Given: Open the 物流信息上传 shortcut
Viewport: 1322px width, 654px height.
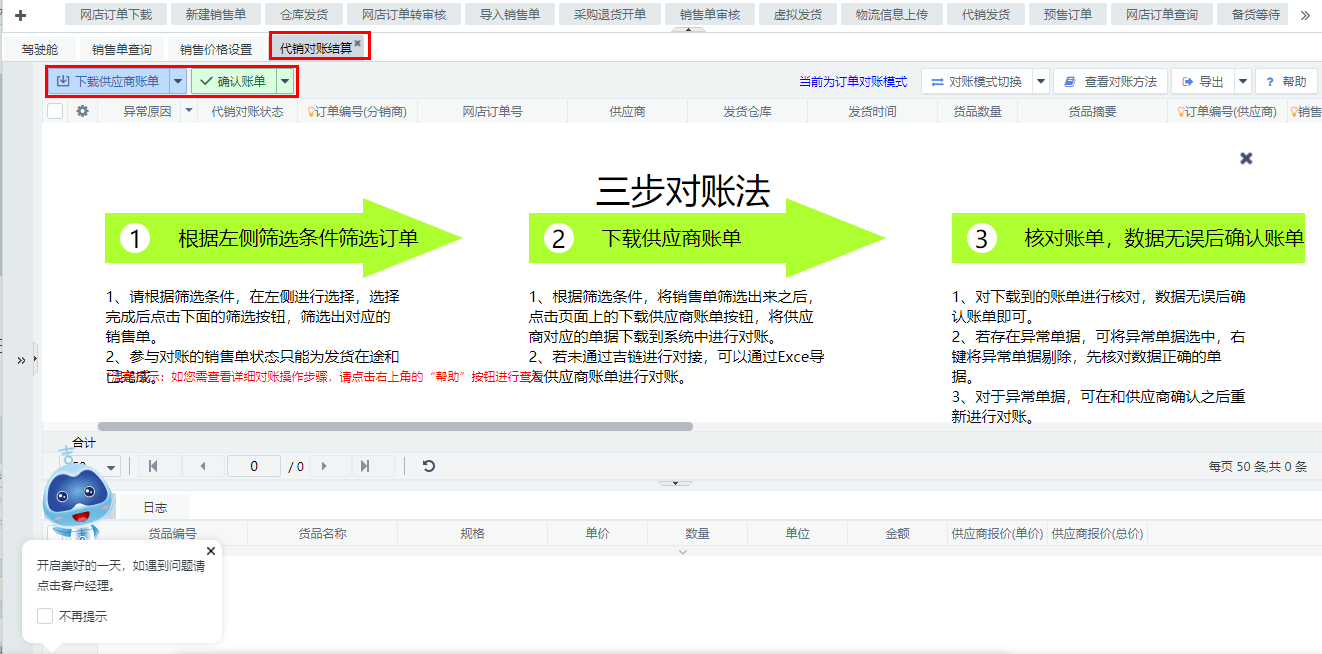Looking at the screenshot, I should [892, 14].
